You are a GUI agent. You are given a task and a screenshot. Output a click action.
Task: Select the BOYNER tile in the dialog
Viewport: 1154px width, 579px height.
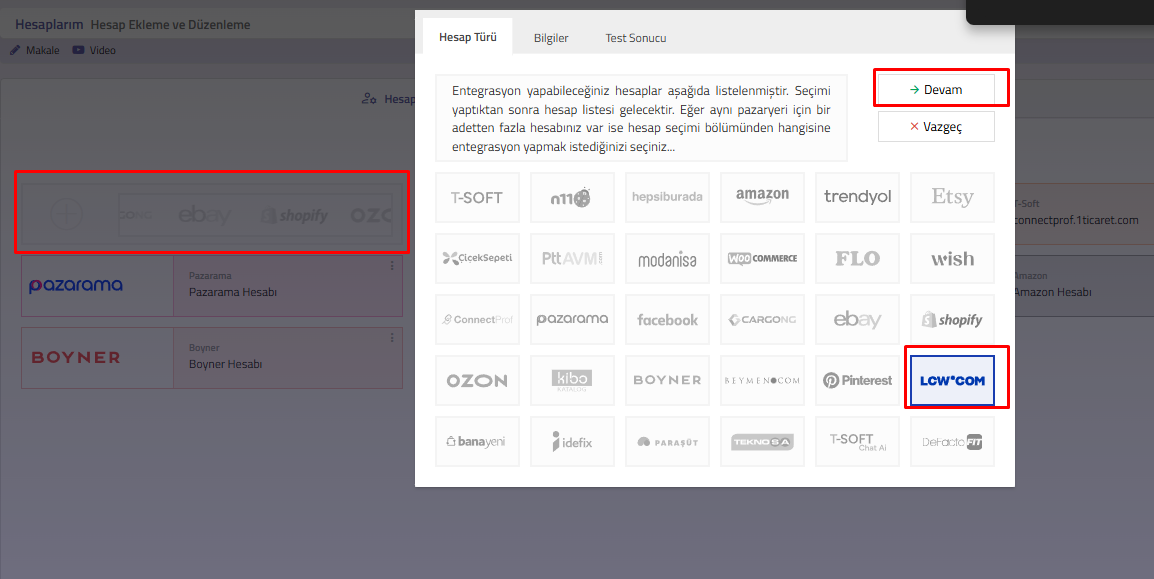coord(668,380)
